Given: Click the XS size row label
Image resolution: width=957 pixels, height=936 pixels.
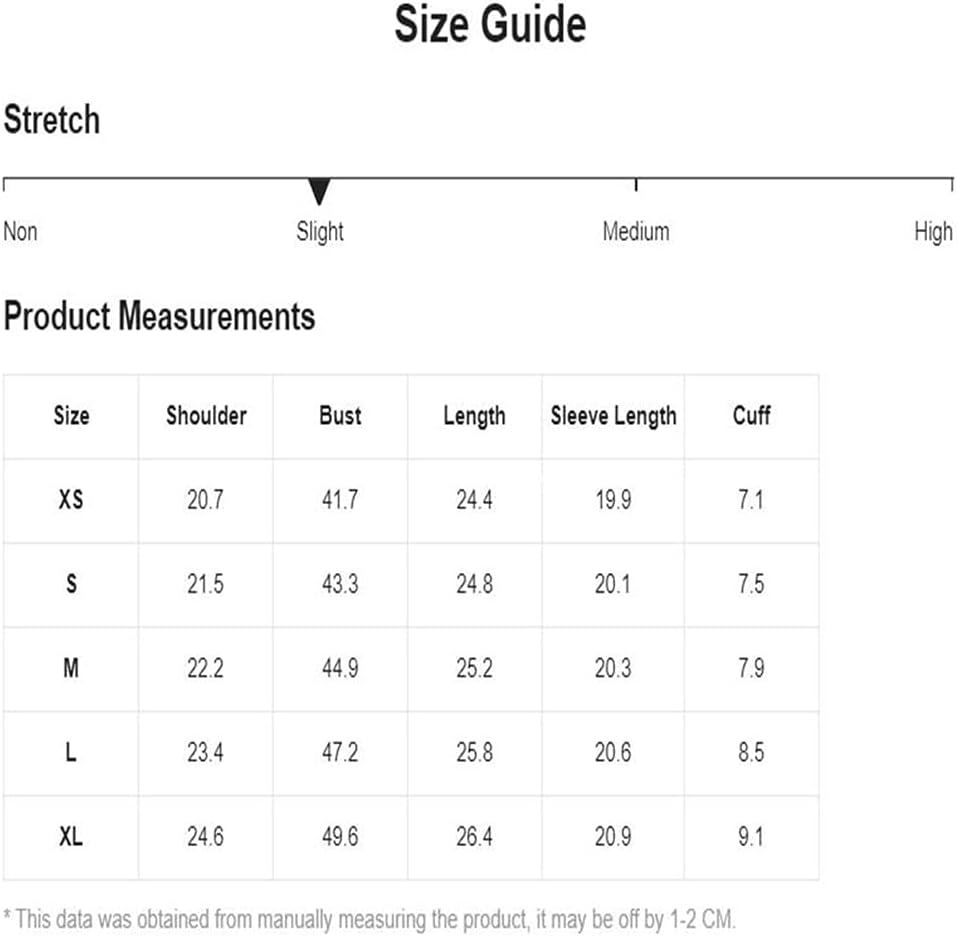Looking at the screenshot, I should (x=71, y=500).
